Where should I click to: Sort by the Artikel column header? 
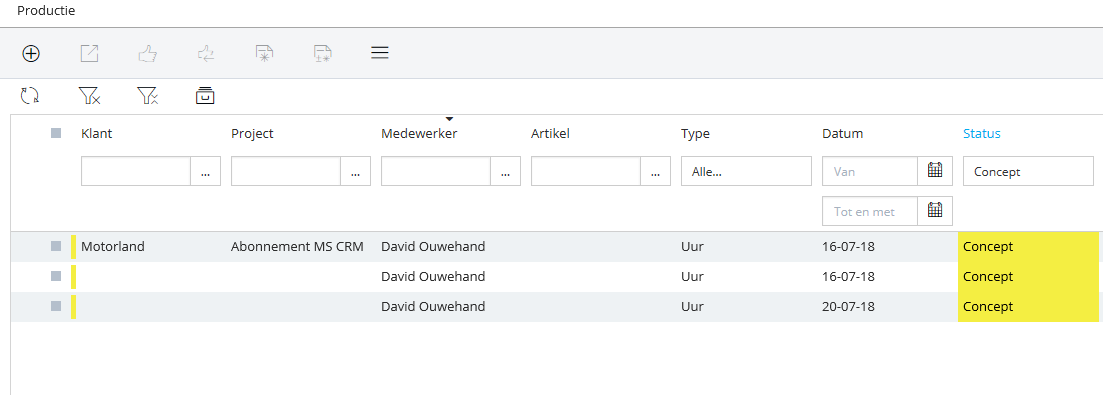click(550, 134)
